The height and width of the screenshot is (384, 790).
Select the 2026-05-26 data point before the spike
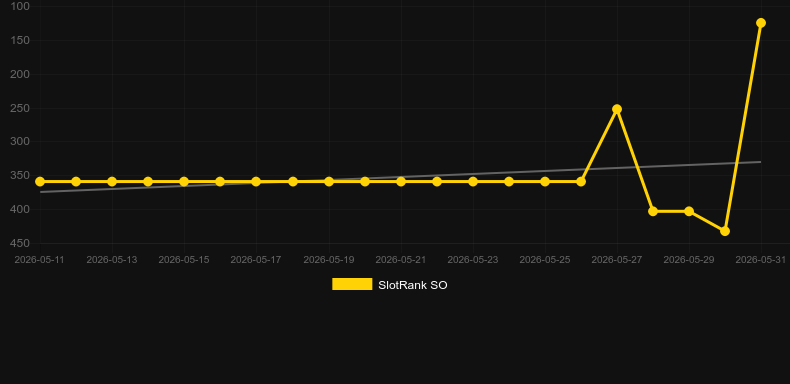pos(581,181)
